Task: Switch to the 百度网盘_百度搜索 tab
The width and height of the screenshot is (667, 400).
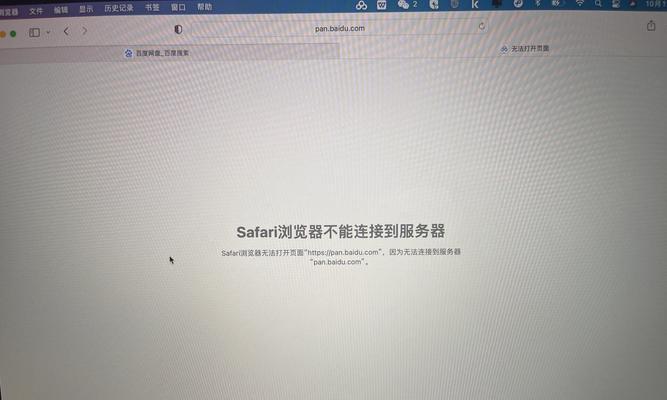Action: [x=169, y=53]
